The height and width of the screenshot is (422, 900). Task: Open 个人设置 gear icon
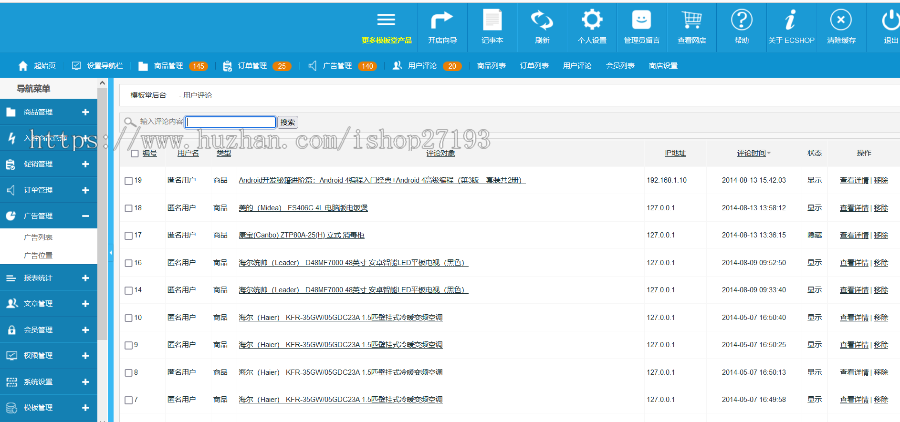[592, 20]
